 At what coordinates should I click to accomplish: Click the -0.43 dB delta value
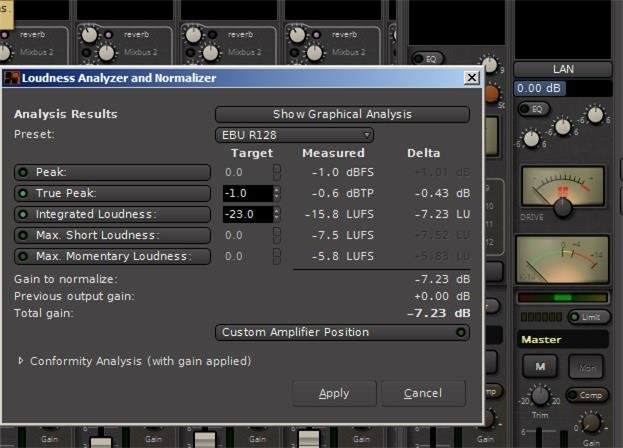click(x=442, y=193)
